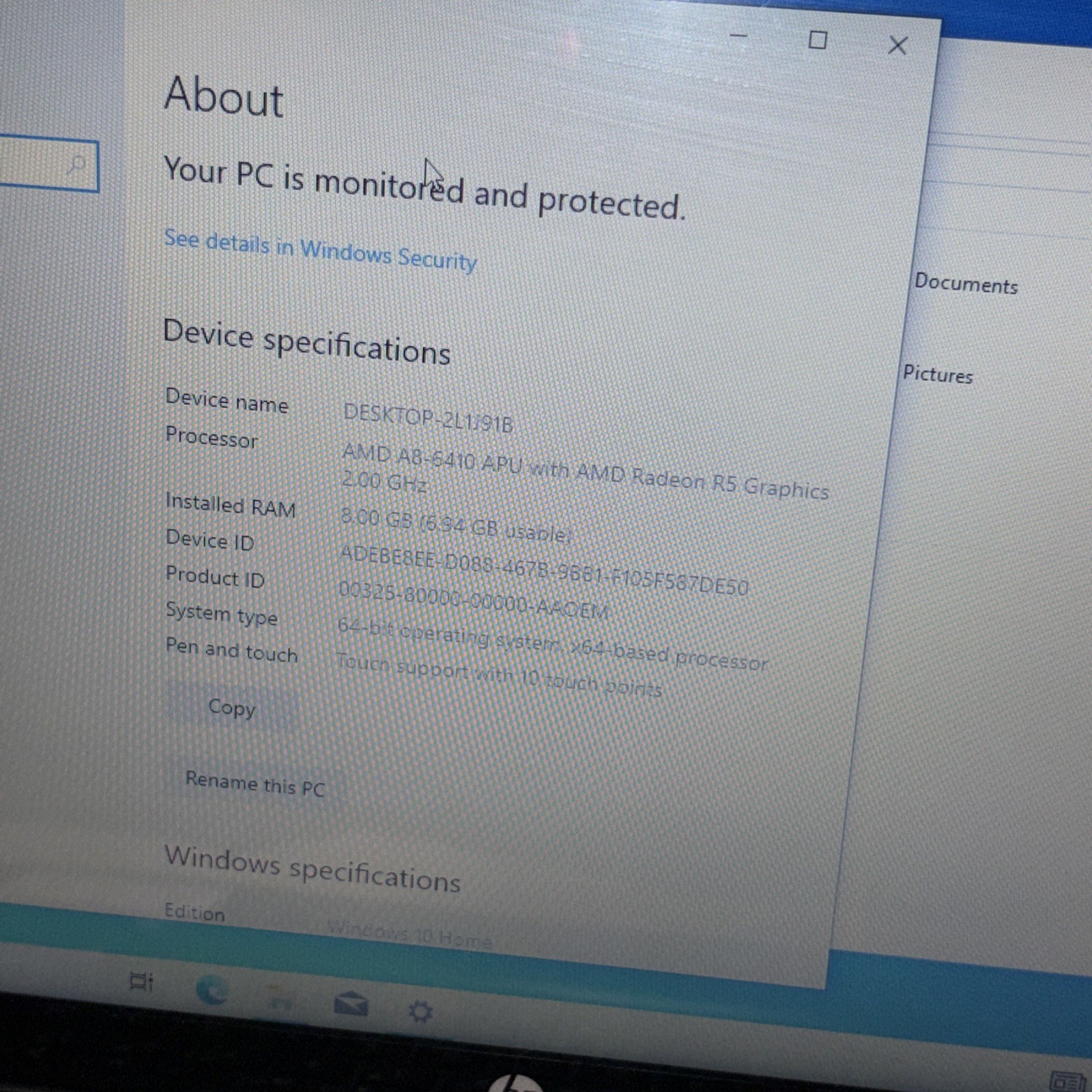
Task: Click the Edition label
Action: (x=195, y=912)
